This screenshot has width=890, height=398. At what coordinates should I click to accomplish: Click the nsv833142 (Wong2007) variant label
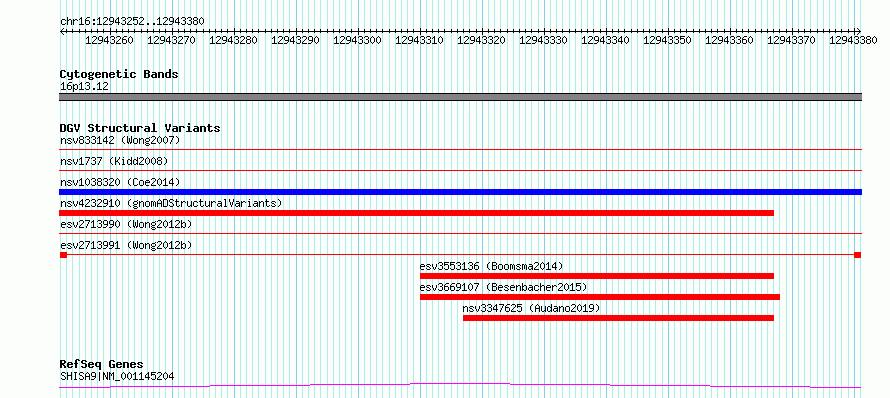pos(120,140)
